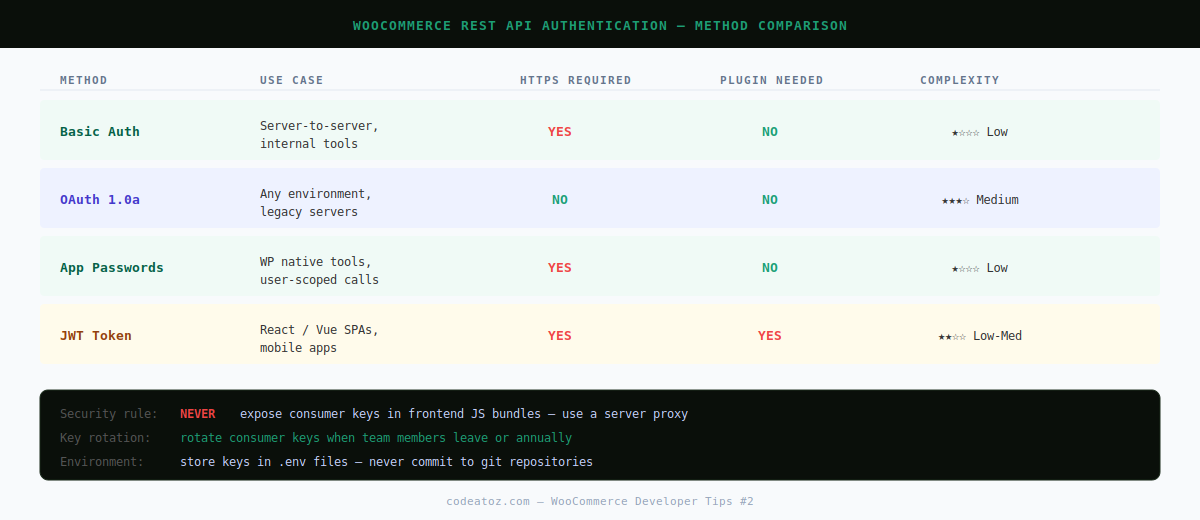
Task: Click 'React / Vue SPAs, mobile apps' use case
Action: pos(320,339)
